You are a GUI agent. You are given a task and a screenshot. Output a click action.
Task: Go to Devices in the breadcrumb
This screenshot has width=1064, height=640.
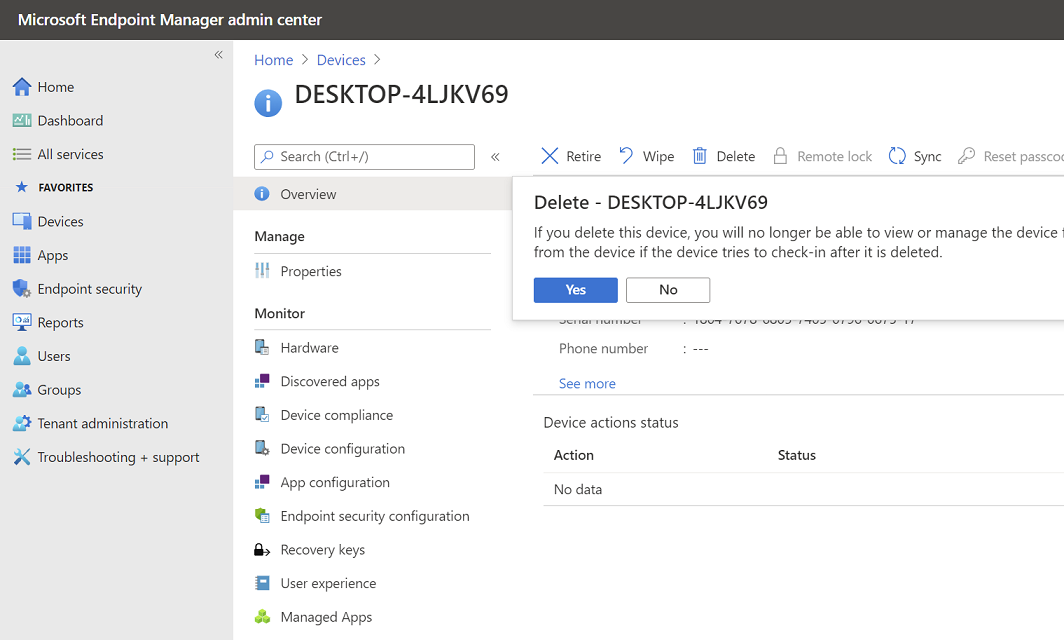[x=341, y=60]
